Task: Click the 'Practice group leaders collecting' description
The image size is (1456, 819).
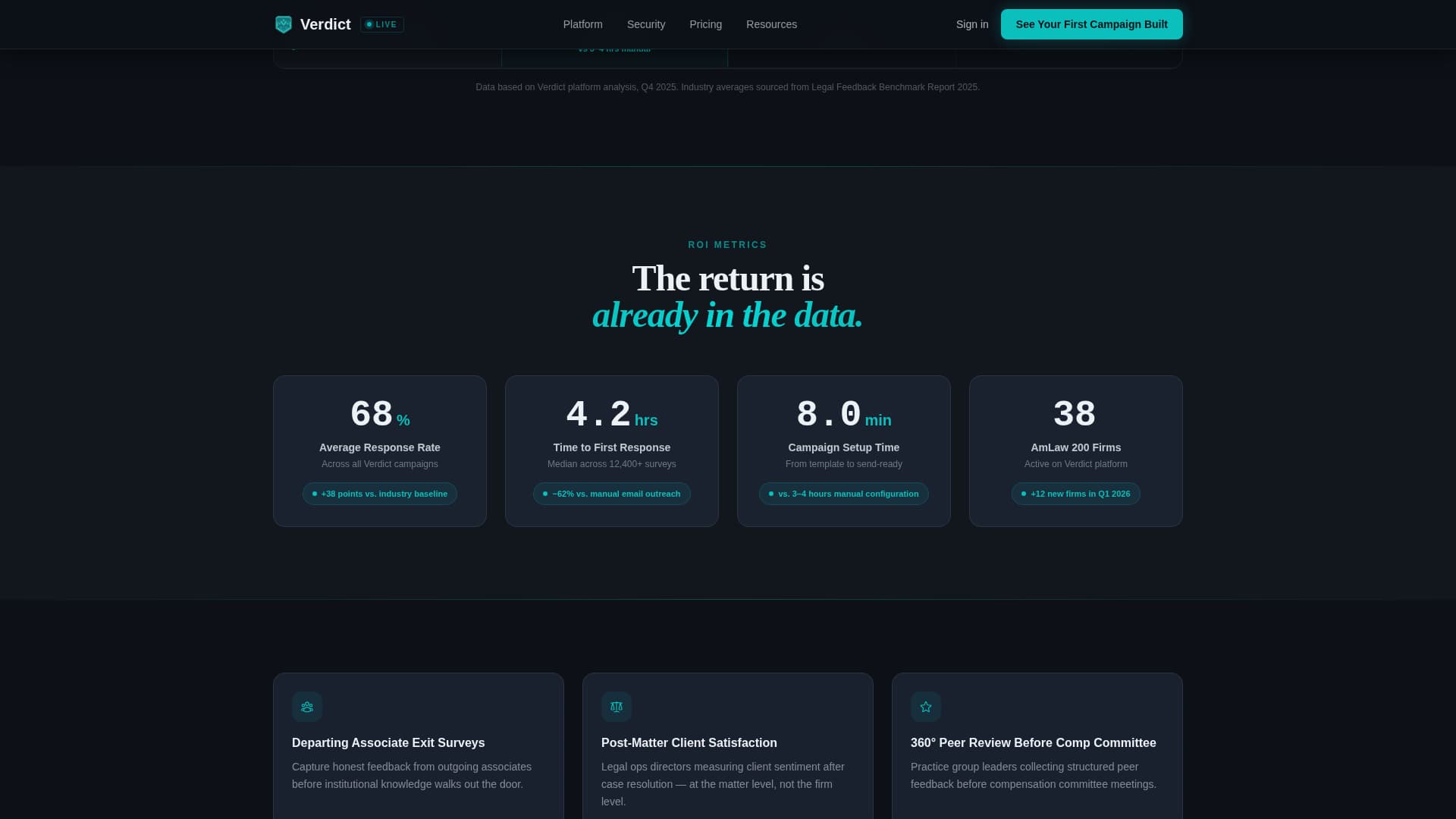Action: pos(1034,776)
